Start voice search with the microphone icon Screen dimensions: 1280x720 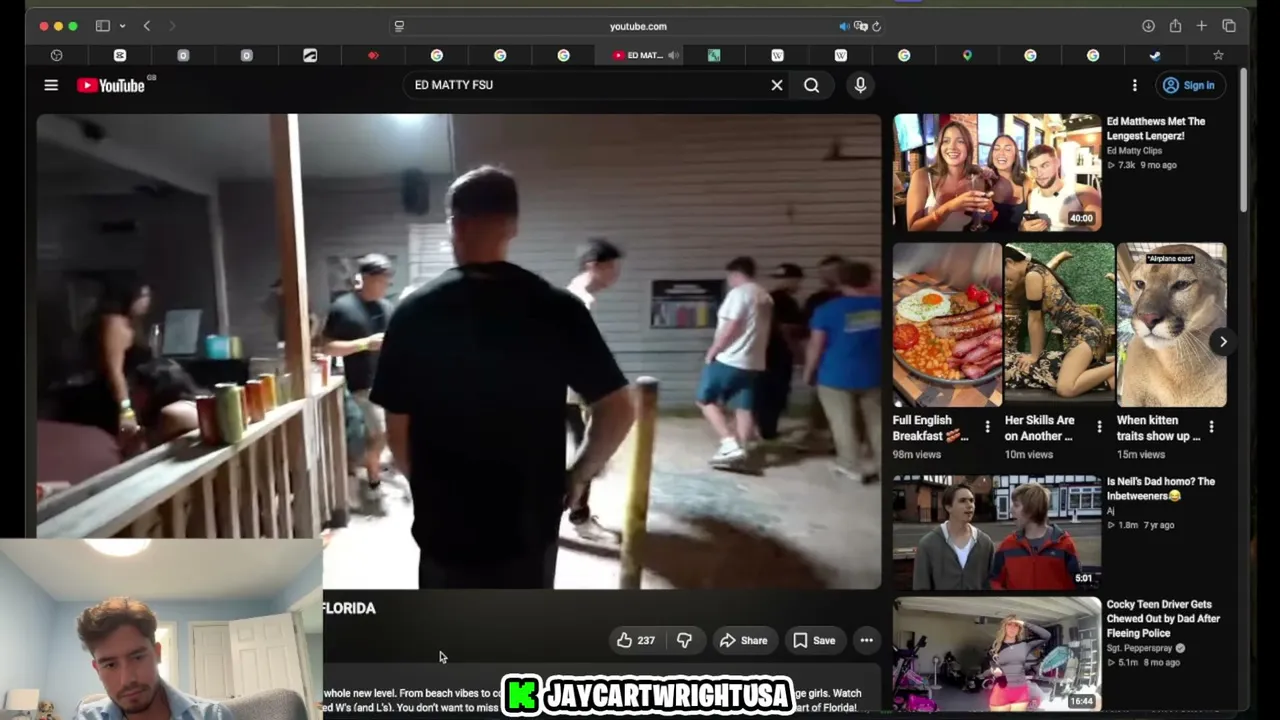coord(860,85)
